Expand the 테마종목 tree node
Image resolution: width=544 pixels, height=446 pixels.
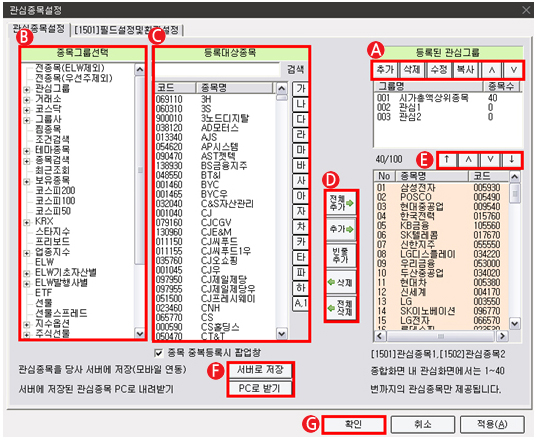pos(27,151)
